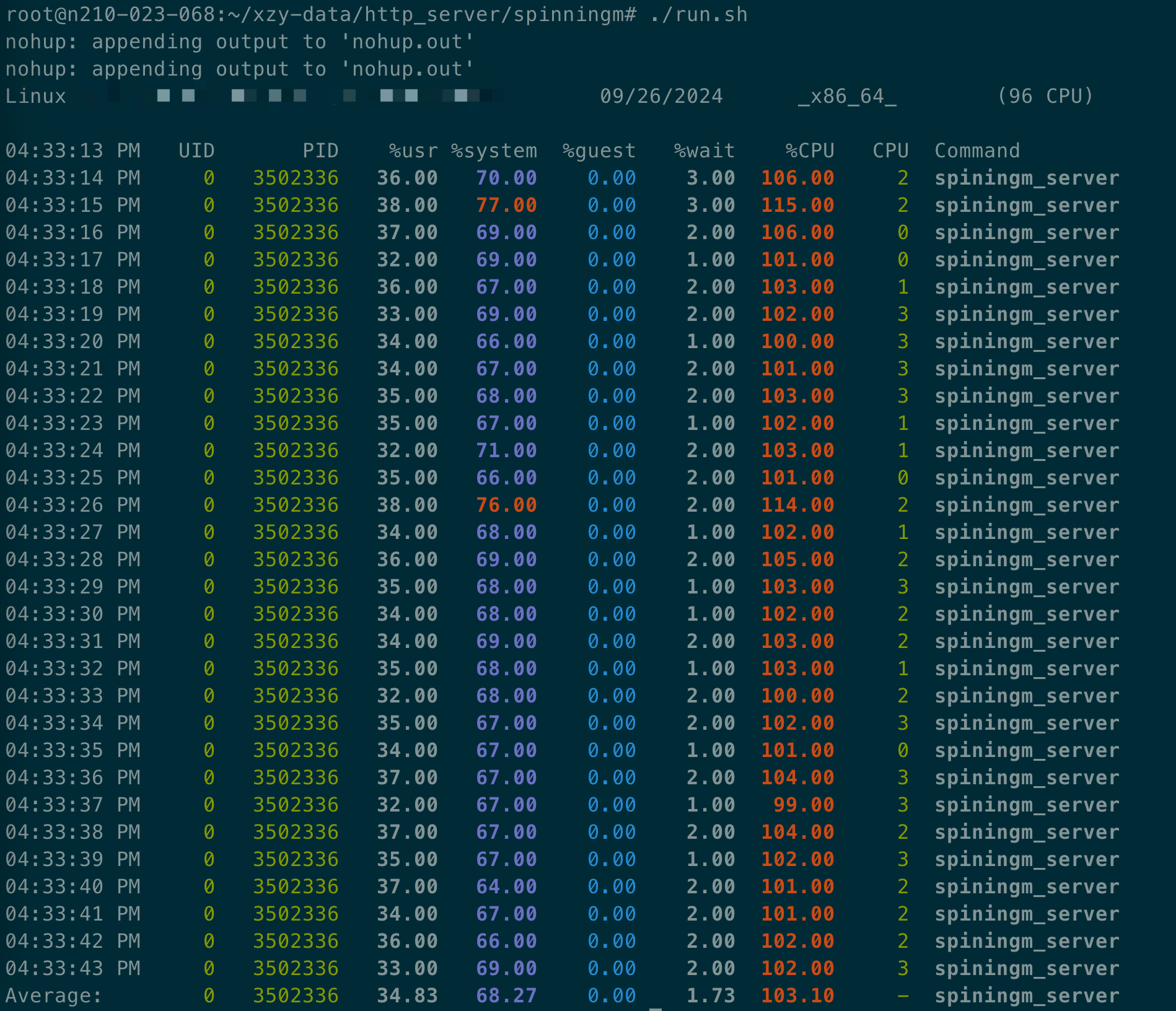Click the _x86_64_ architecture text
The height and width of the screenshot is (1011, 1176).
click(847, 96)
